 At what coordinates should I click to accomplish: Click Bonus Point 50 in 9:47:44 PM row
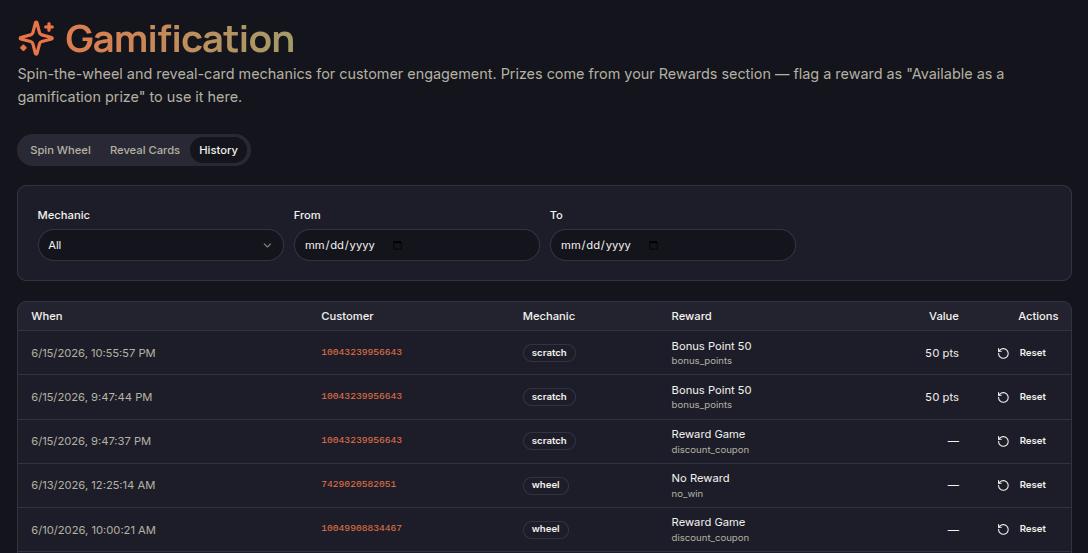[x=711, y=390]
